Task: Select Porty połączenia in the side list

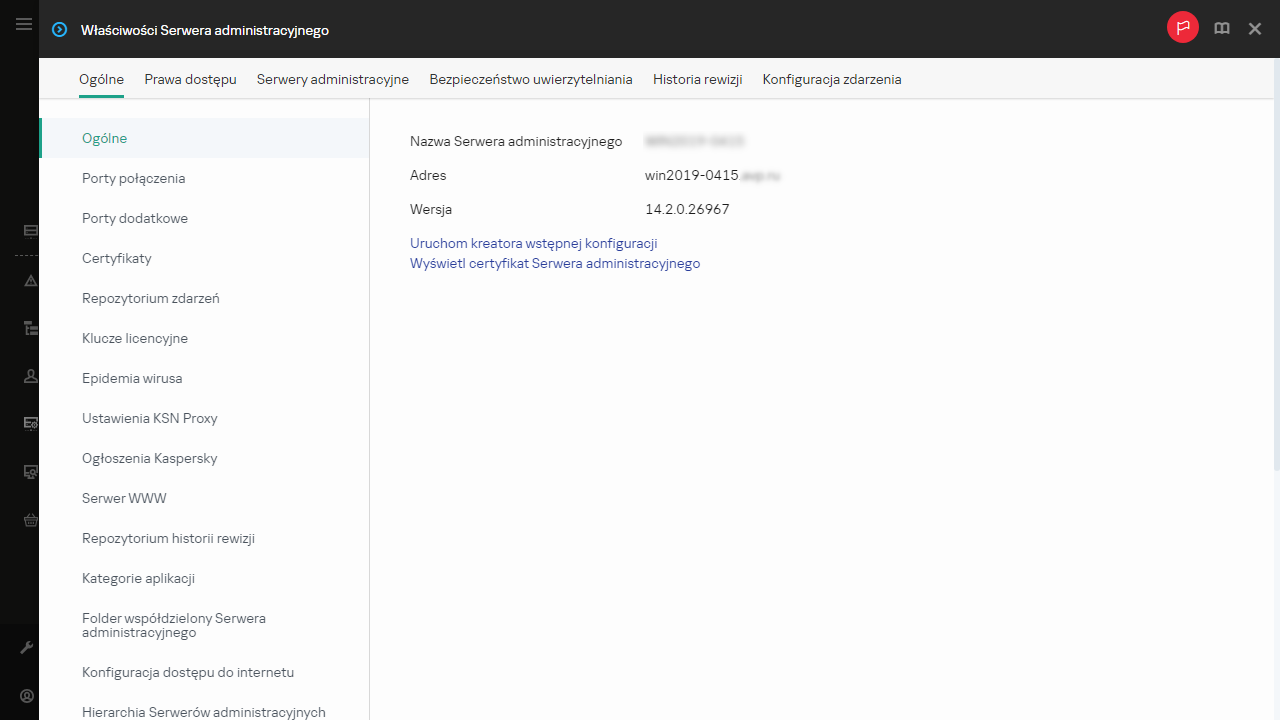Action: [x=133, y=178]
